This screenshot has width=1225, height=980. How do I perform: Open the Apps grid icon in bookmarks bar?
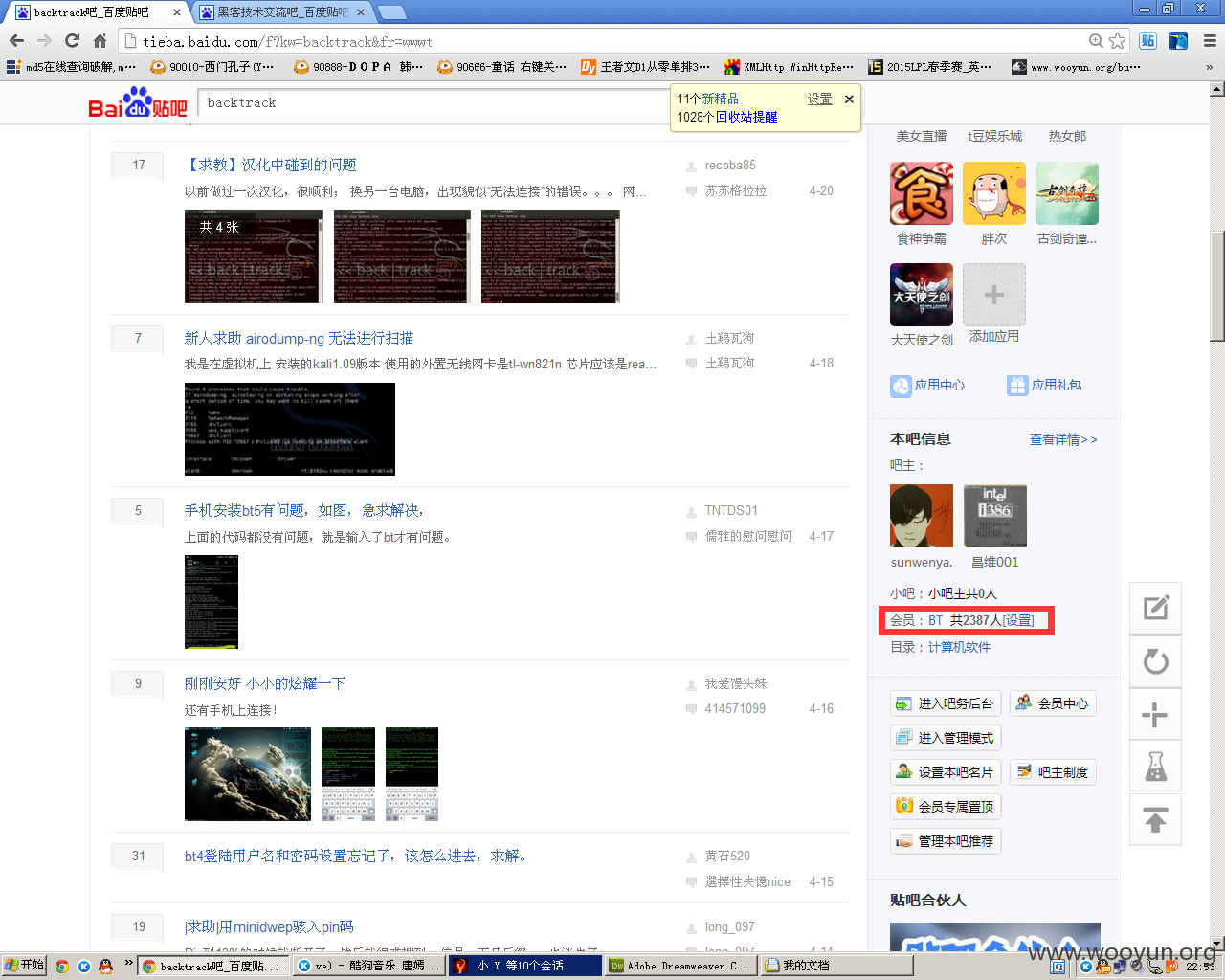(13, 67)
